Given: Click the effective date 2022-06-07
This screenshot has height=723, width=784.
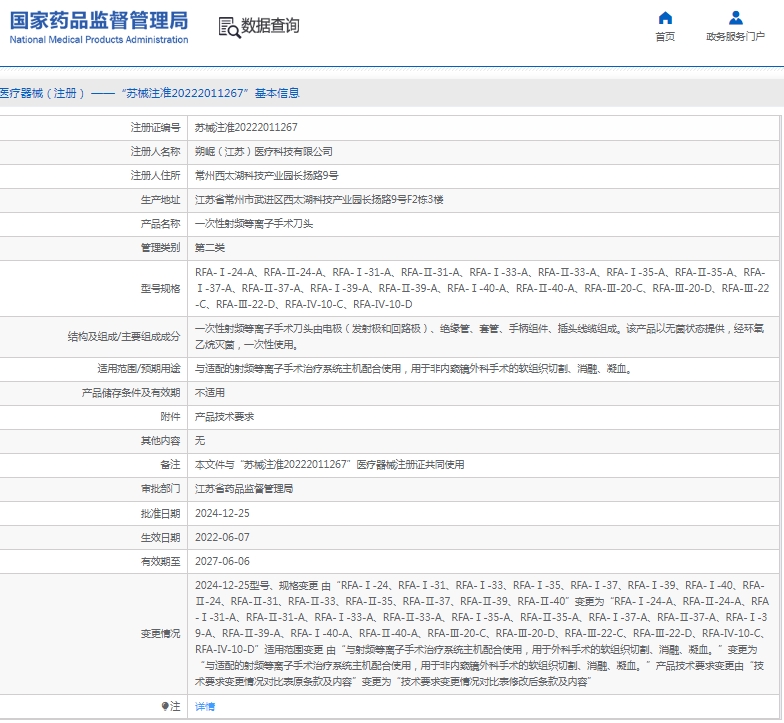Looking at the screenshot, I should point(222,538).
